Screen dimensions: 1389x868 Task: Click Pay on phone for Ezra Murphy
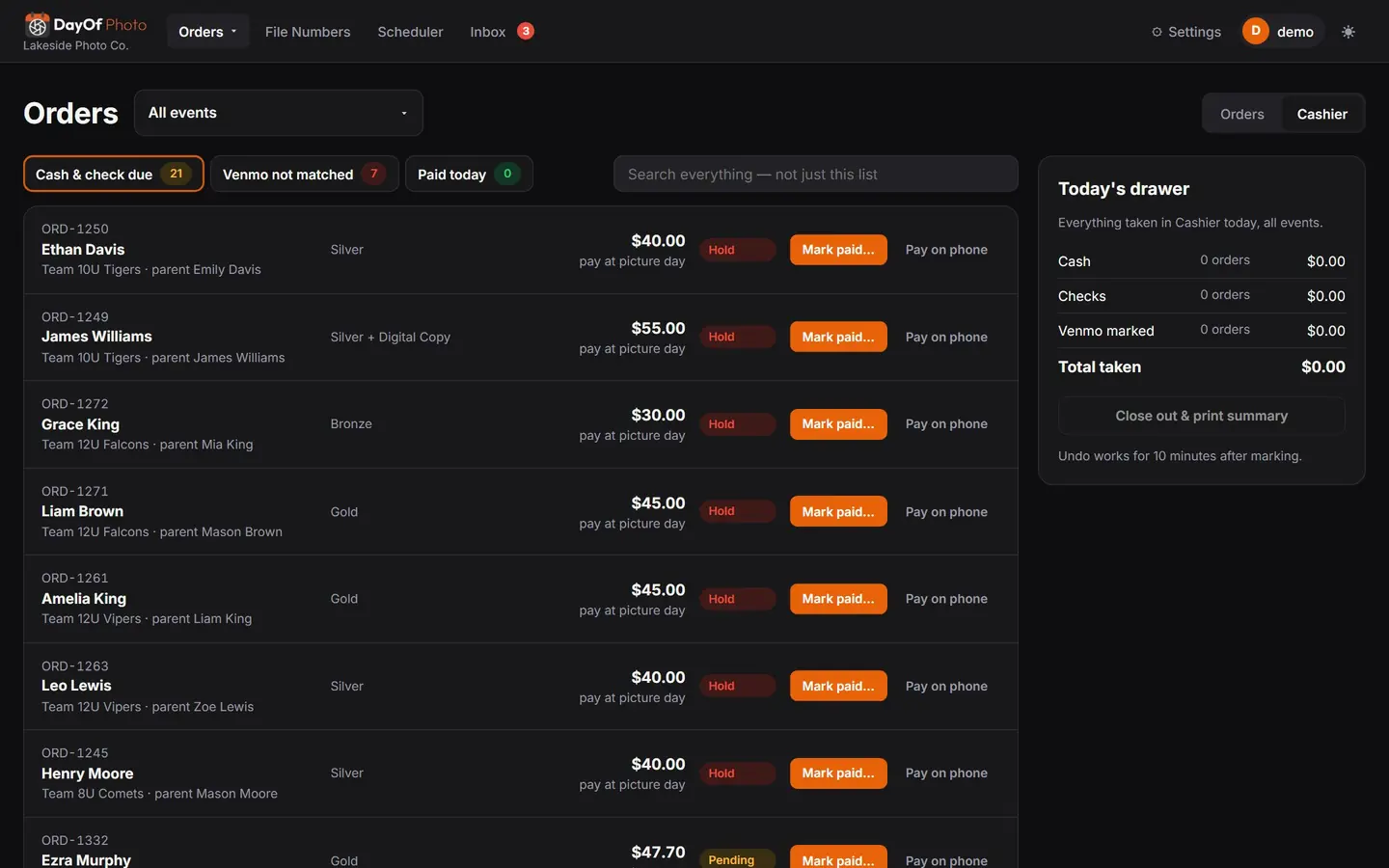point(946,858)
